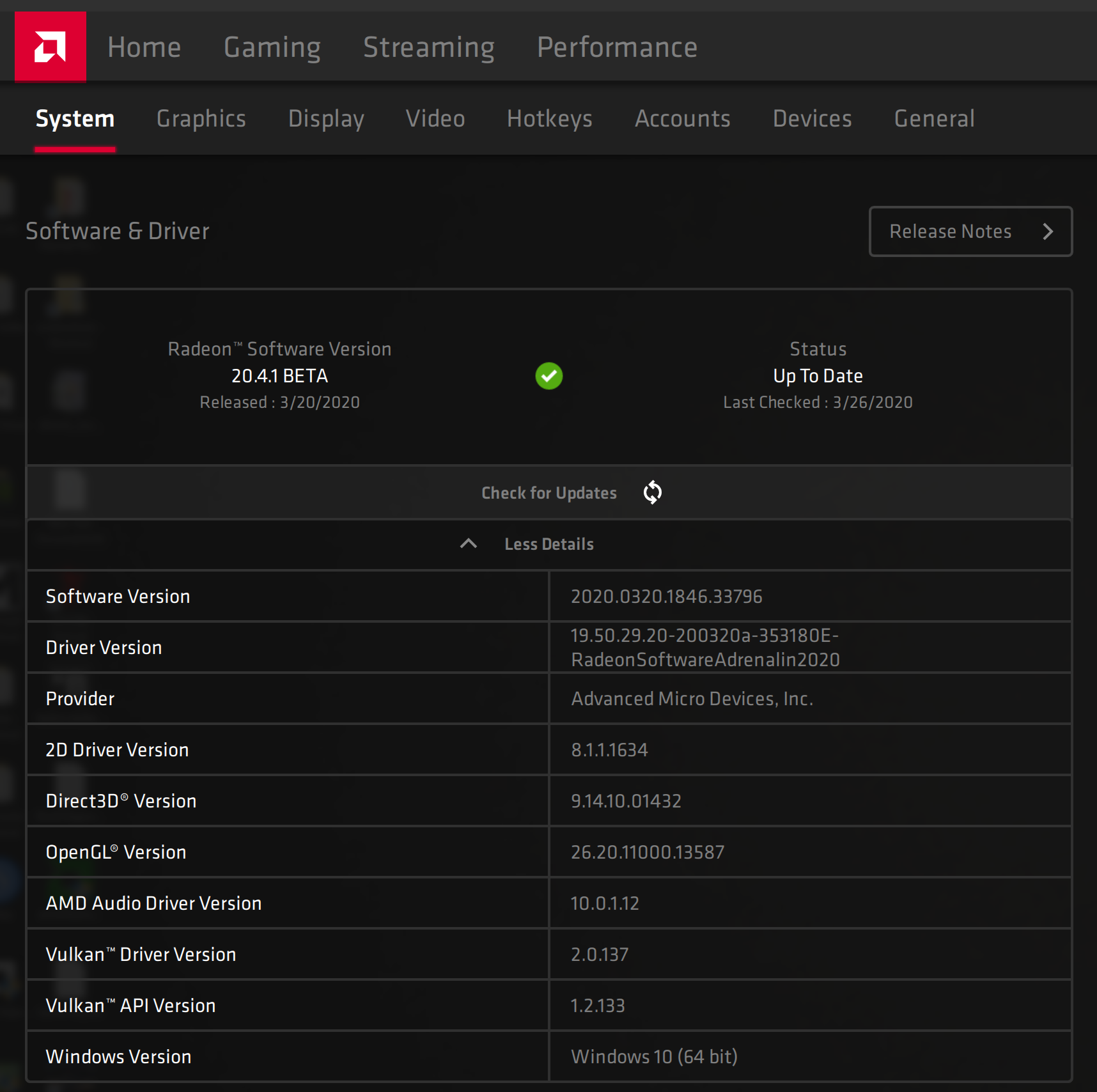The height and width of the screenshot is (1092, 1097).
Task: Switch to Display settings tab
Action: click(326, 119)
